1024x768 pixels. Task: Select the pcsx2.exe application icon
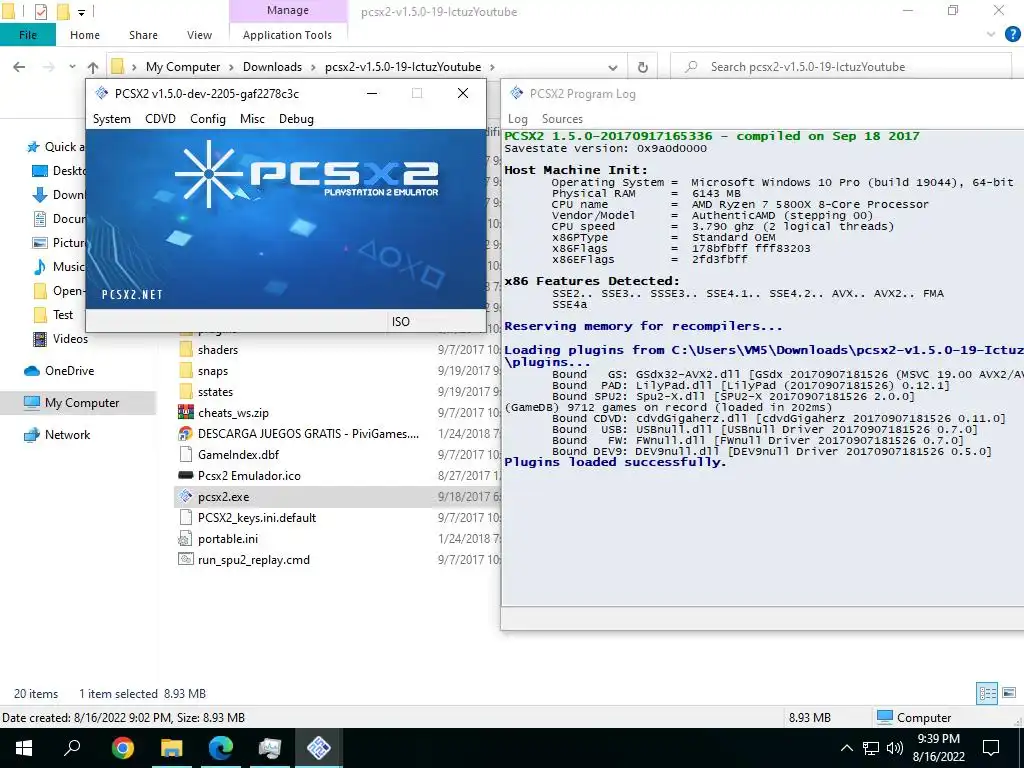(185, 497)
